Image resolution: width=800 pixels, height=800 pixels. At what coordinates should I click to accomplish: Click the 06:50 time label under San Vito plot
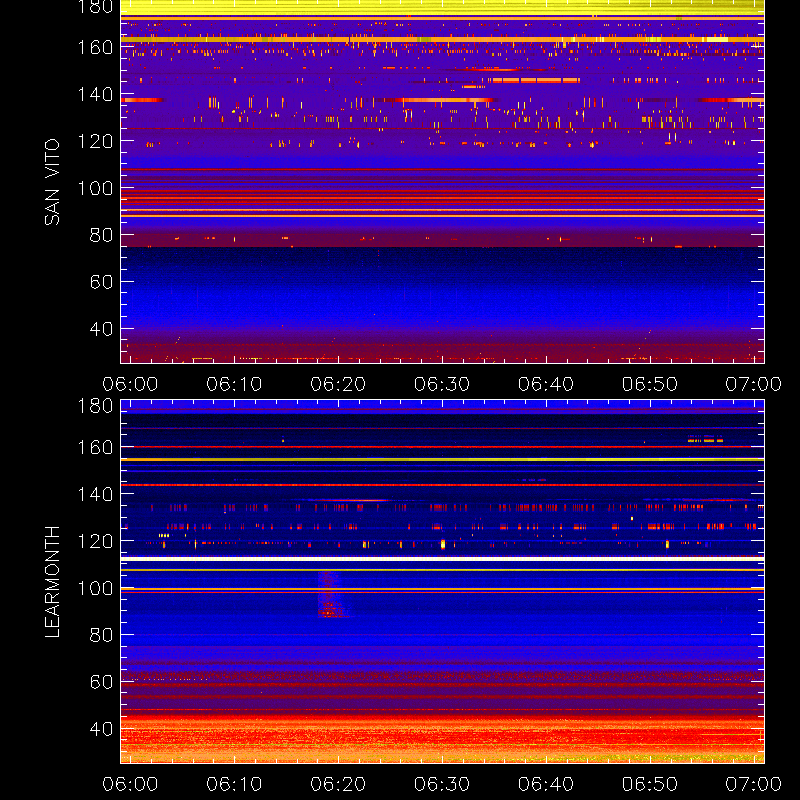650,384
